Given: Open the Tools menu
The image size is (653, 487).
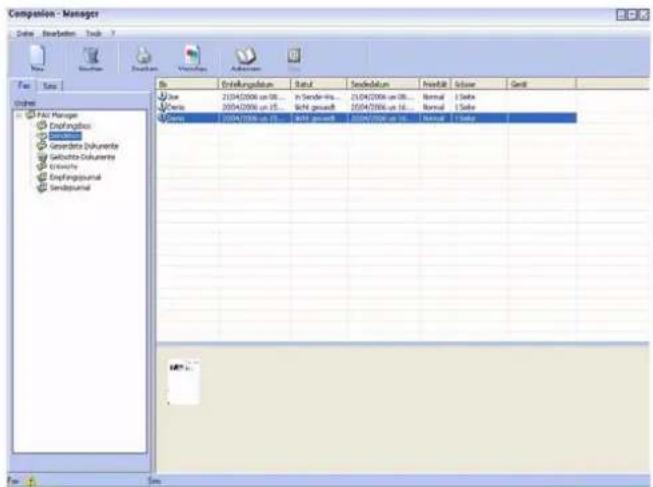Looking at the screenshot, I should click(x=94, y=33).
